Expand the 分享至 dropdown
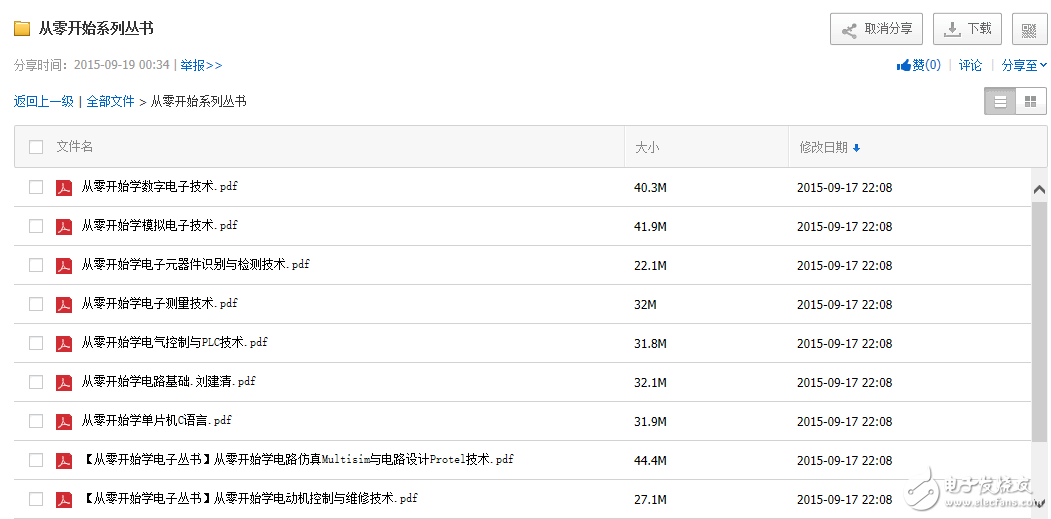Viewport: 1051px width, 519px height. pos(1024,65)
